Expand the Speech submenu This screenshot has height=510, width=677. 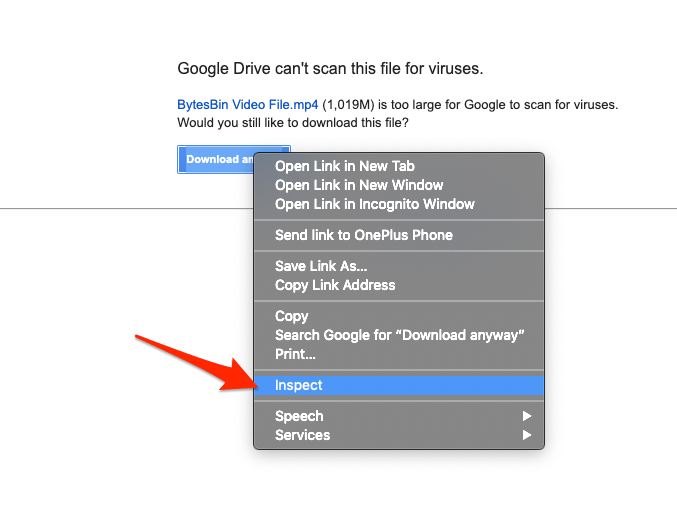point(399,416)
